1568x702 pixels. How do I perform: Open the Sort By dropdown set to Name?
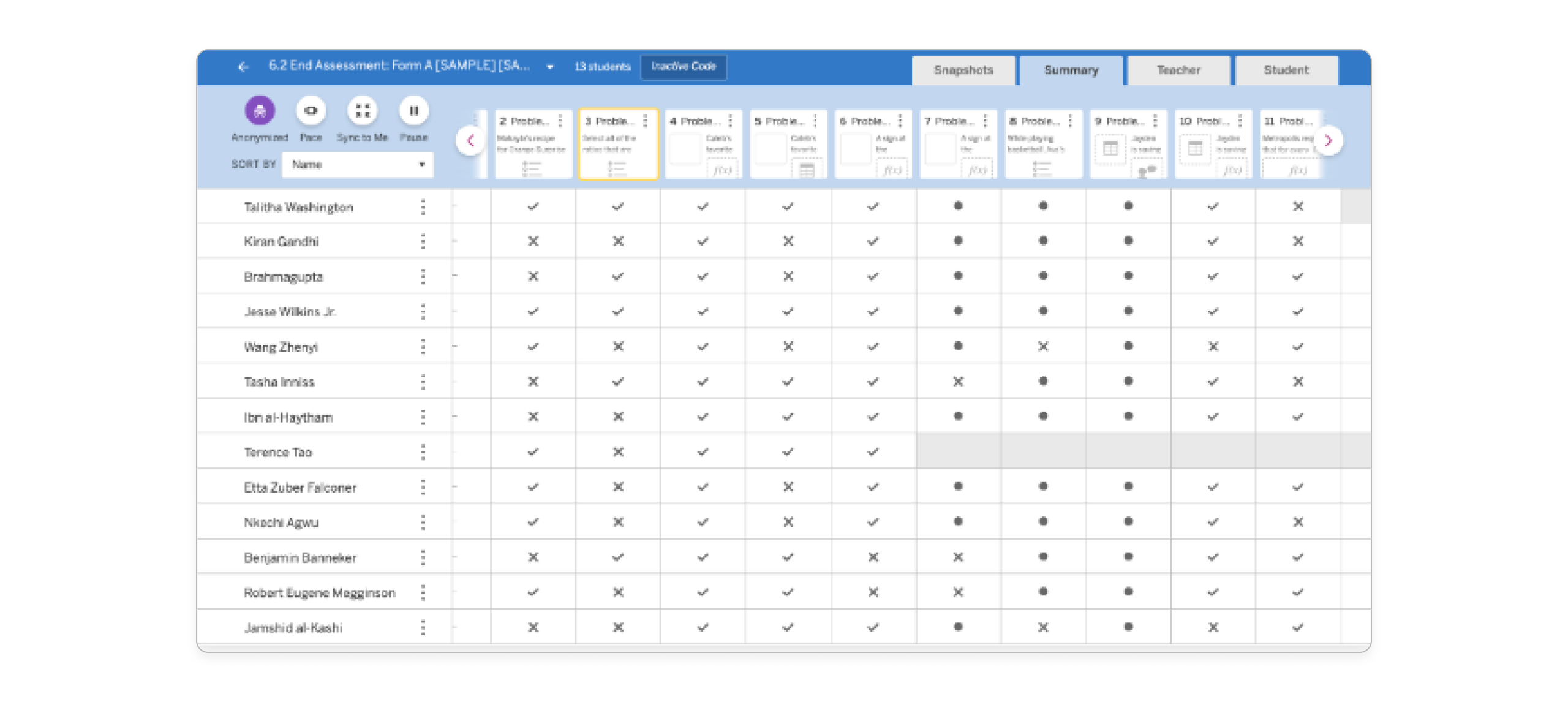[358, 164]
